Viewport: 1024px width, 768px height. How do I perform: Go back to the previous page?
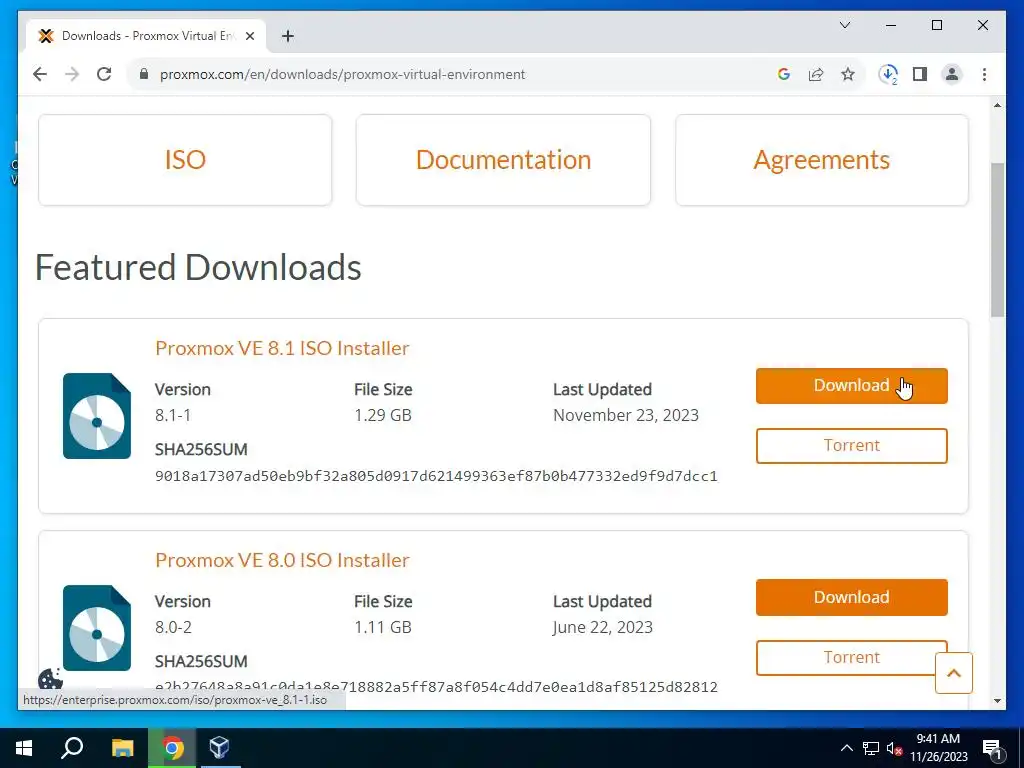[x=40, y=74]
